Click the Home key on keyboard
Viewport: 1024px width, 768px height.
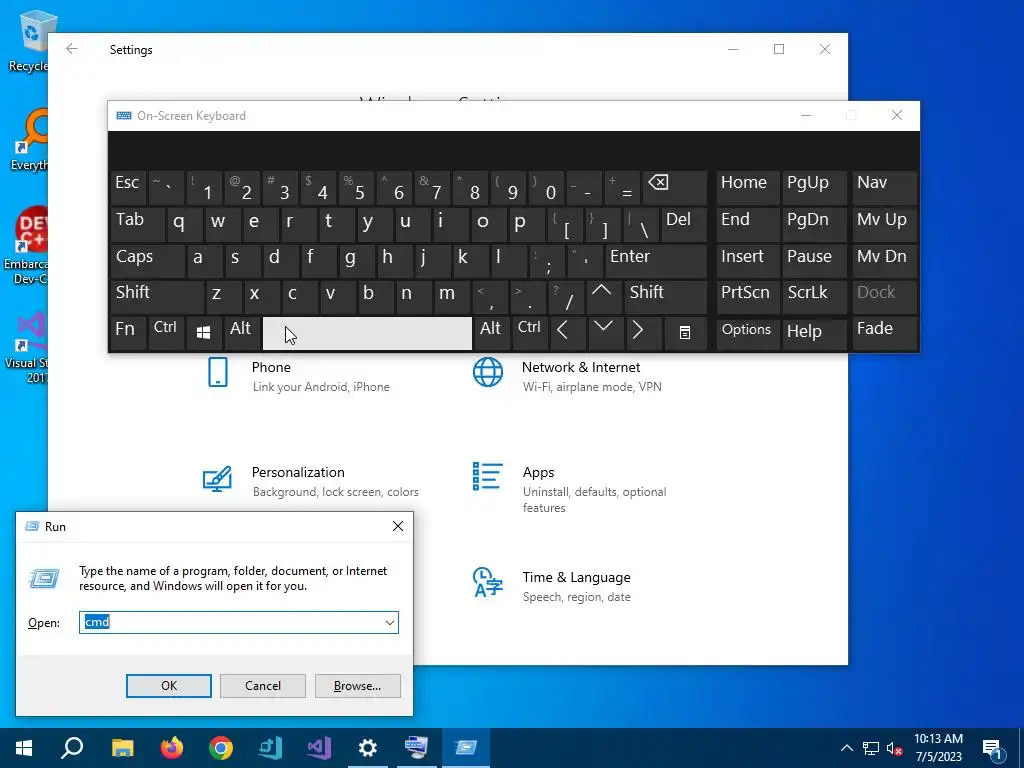tap(747, 188)
